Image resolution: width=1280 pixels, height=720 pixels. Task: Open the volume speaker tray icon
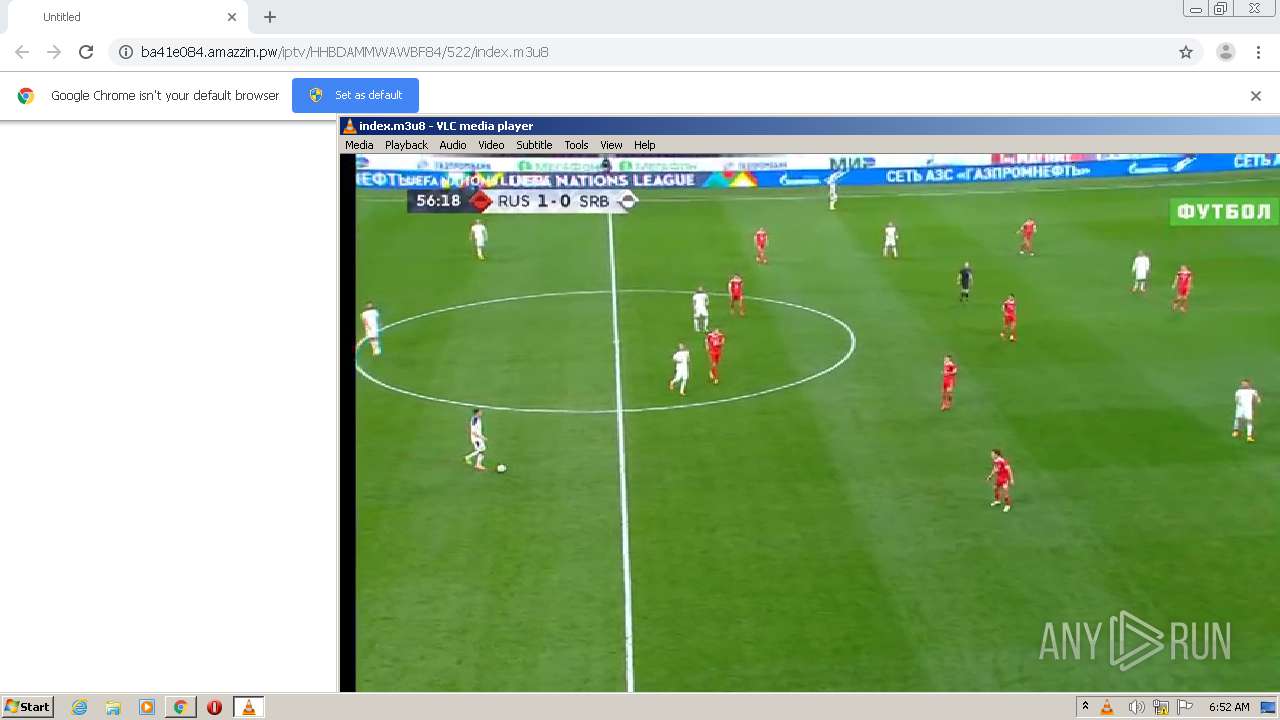click(1136, 707)
